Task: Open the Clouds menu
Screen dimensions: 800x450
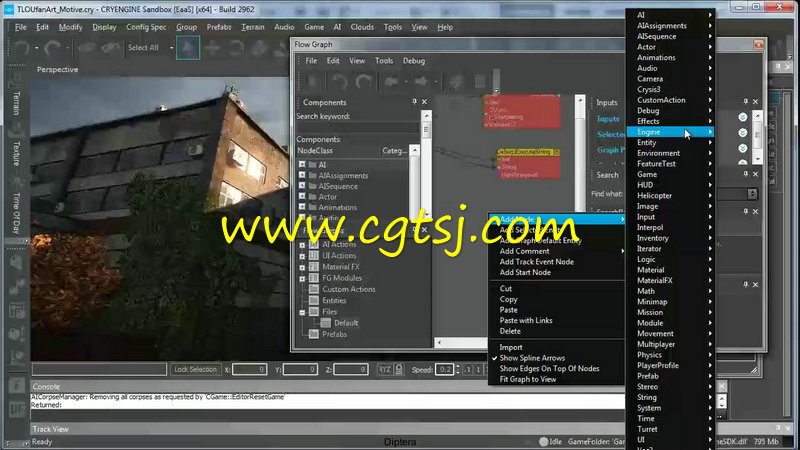Action: pos(362,27)
